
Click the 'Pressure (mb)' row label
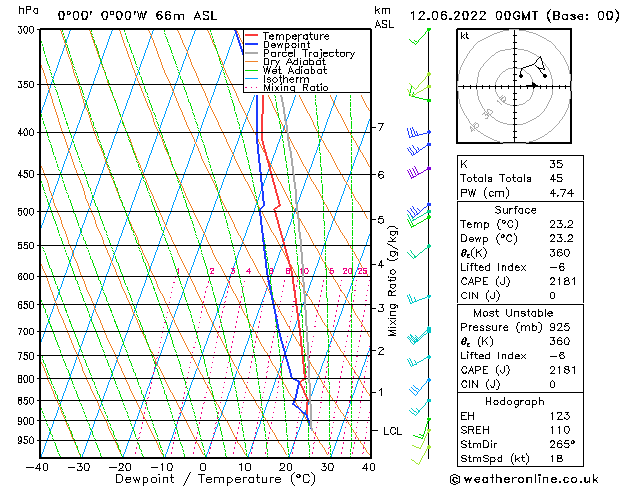click(500, 327)
